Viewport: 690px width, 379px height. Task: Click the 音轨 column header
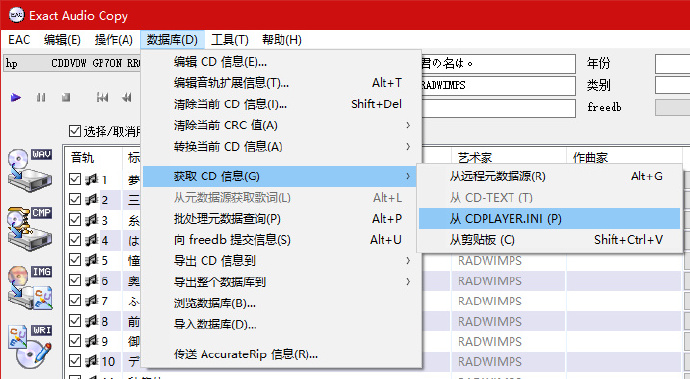93,158
